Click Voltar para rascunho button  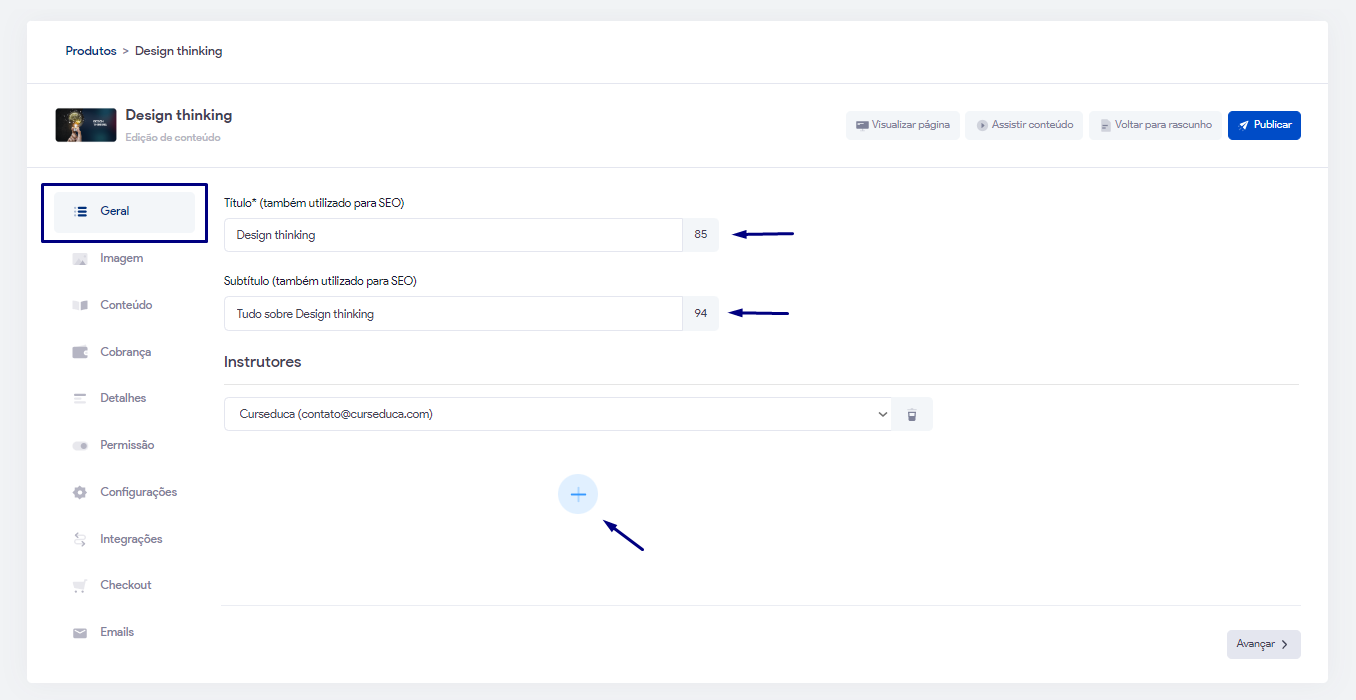pos(1154,125)
